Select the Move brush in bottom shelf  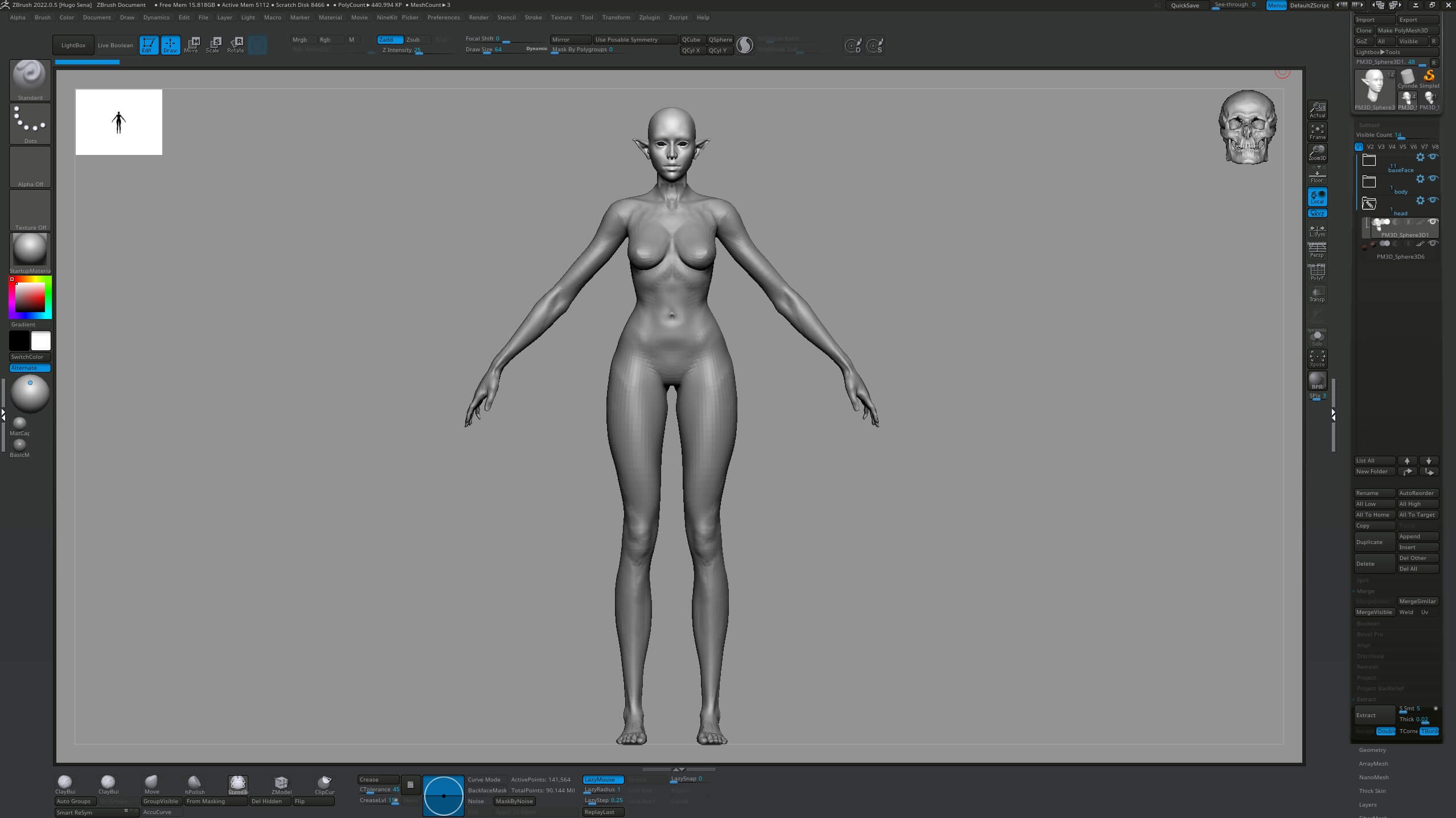[151, 784]
